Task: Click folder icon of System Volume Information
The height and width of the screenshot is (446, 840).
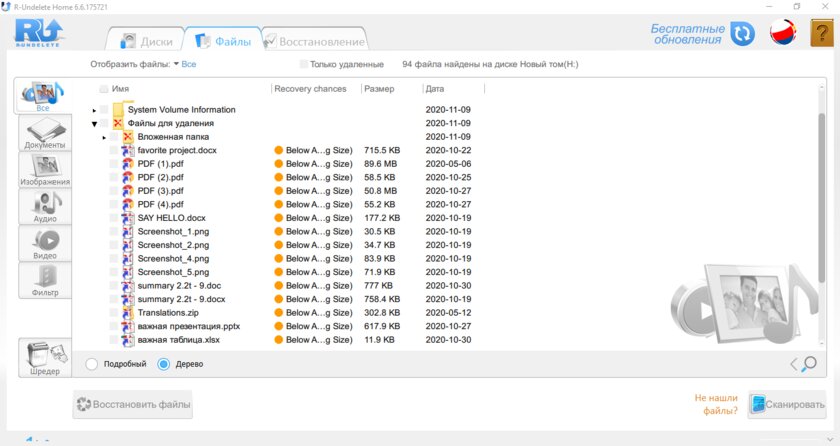Action: 118,109
